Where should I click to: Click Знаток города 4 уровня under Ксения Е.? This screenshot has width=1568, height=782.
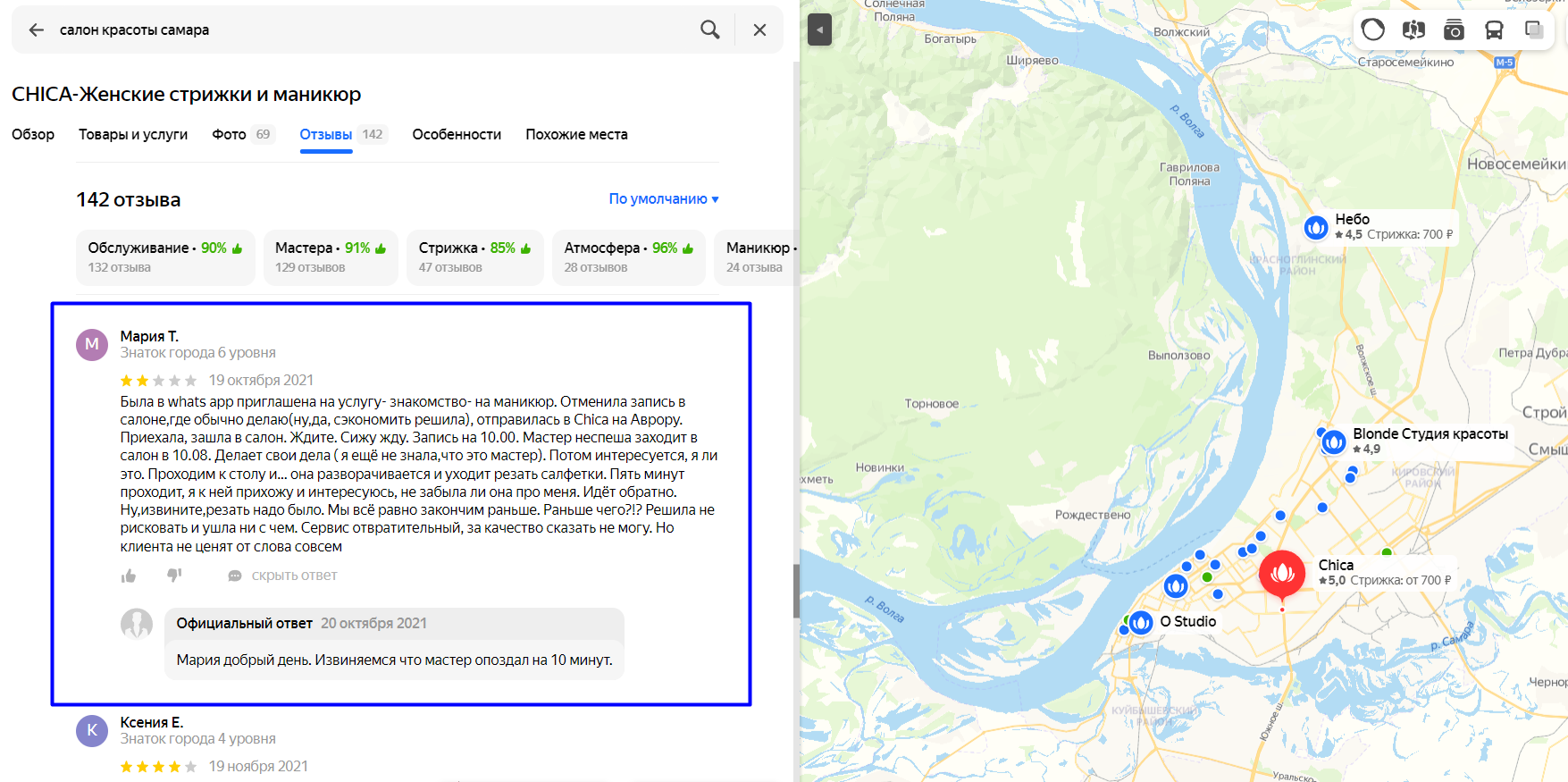(x=198, y=739)
